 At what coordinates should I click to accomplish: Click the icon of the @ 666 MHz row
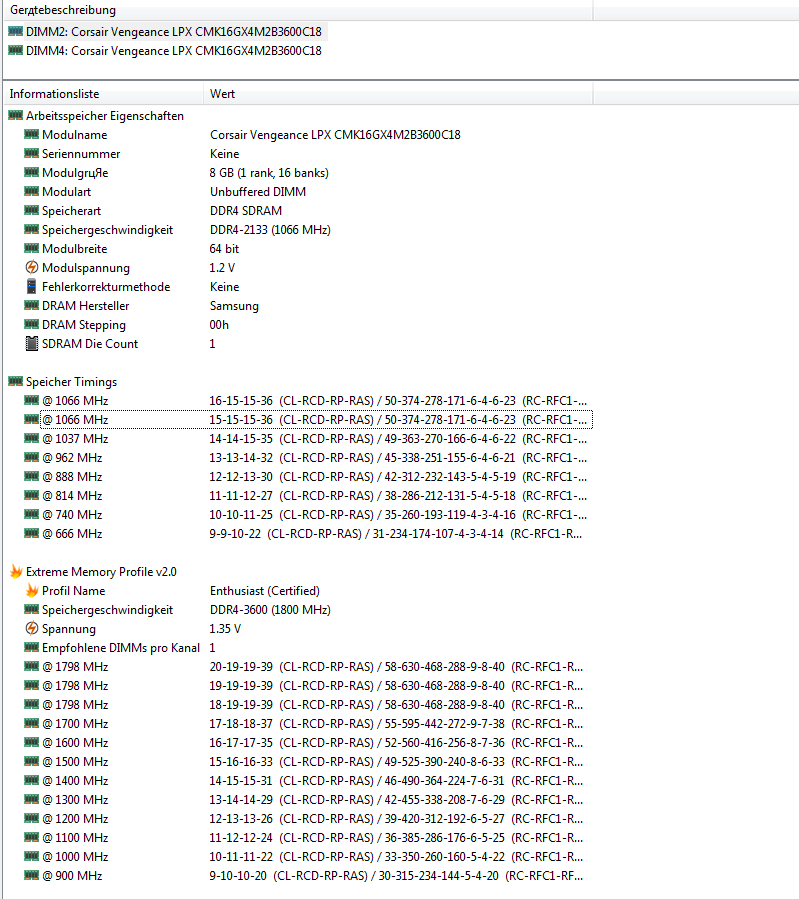click(32, 533)
